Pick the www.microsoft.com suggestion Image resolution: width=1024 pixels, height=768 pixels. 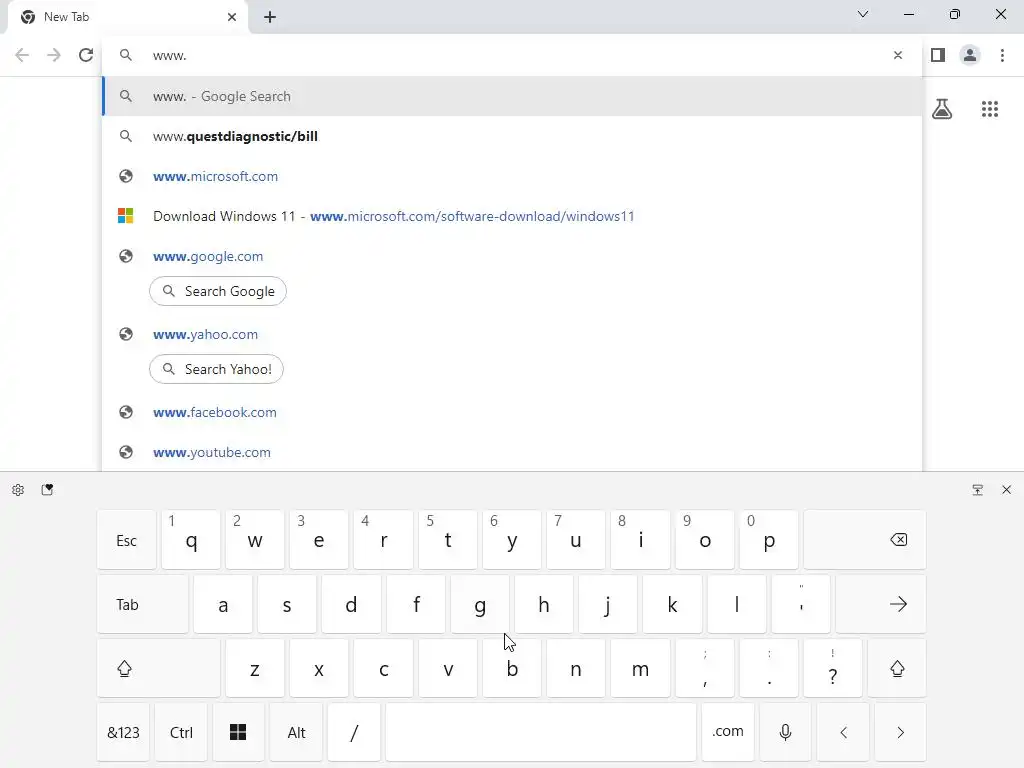pyautogui.click(x=513, y=176)
